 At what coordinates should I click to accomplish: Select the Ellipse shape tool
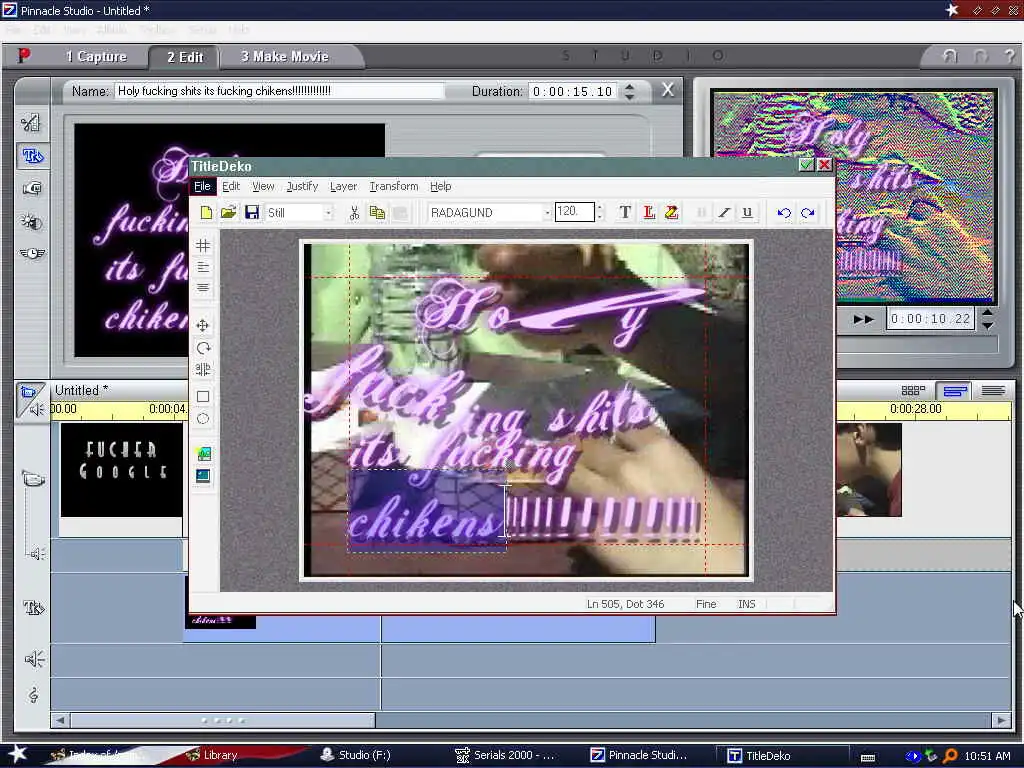[x=203, y=419]
